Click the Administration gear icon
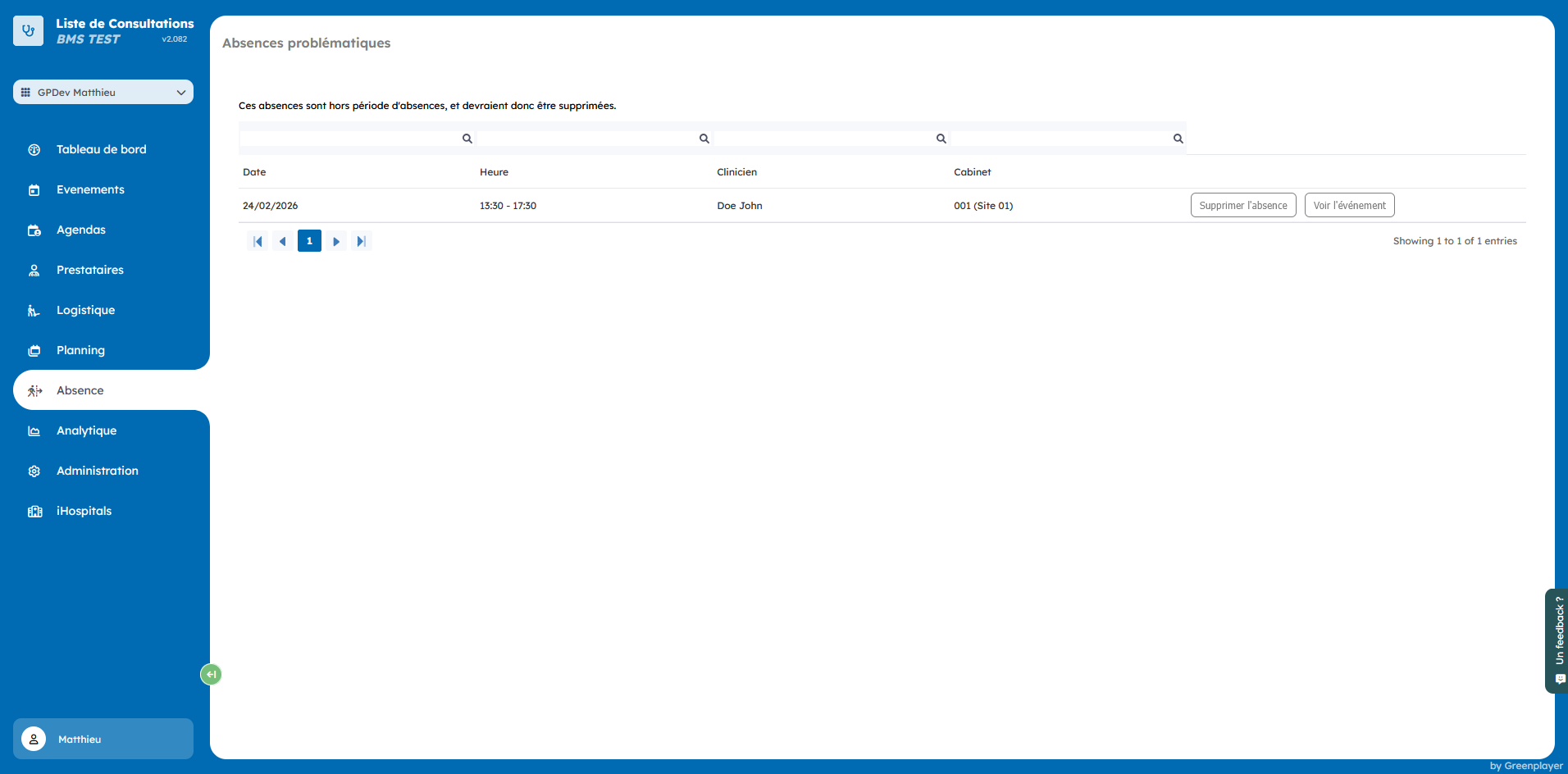The image size is (1568, 774). [x=34, y=471]
